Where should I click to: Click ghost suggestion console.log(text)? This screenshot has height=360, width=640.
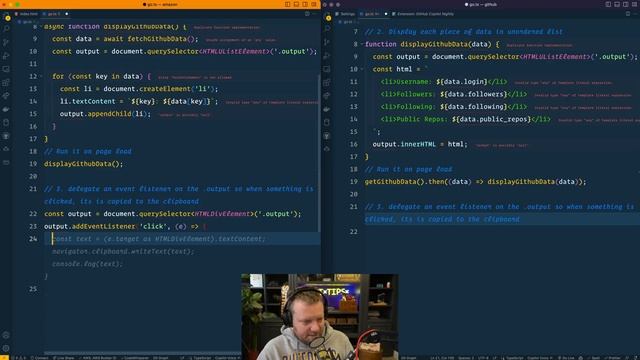(x=87, y=264)
